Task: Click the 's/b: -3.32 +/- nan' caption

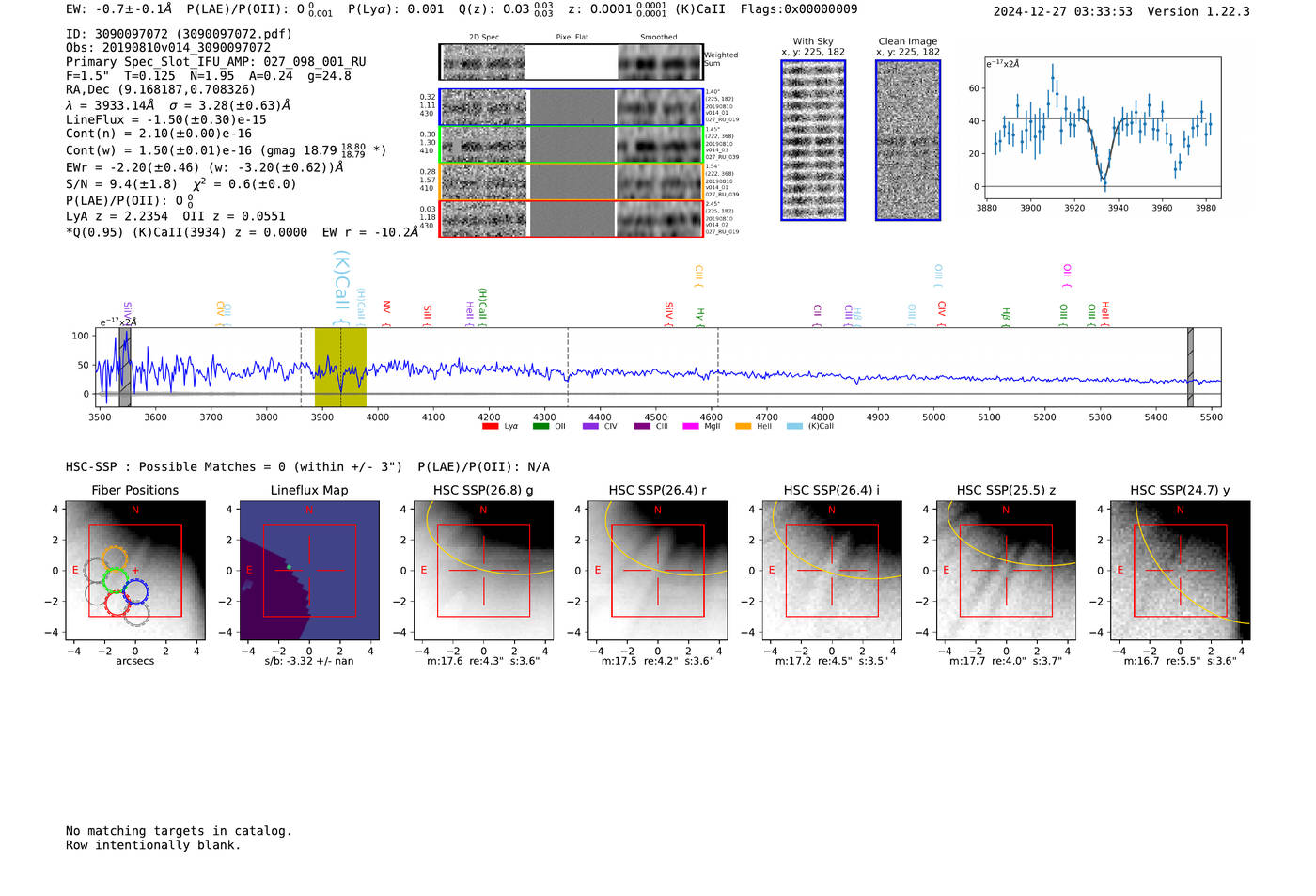Action: tap(309, 661)
